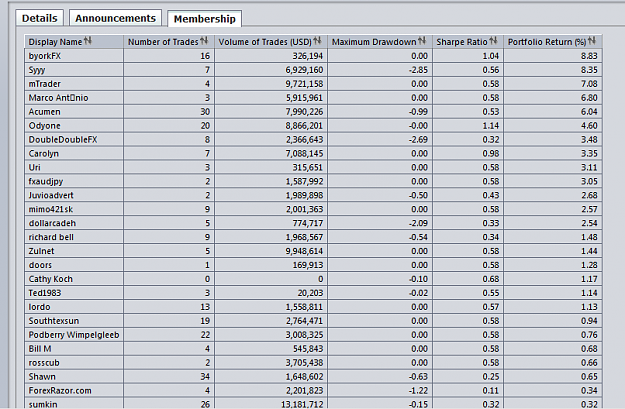
Task: Select the rosscub member name
Action: (x=44, y=363)
